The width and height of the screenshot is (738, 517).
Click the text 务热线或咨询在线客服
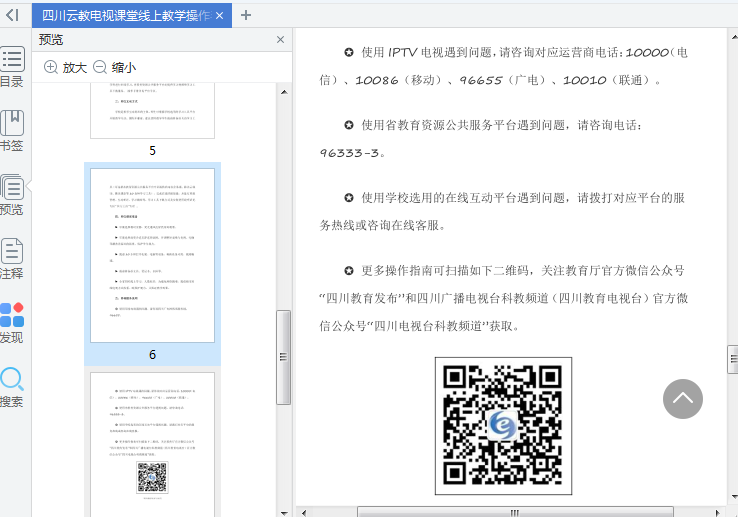[379, 226]
